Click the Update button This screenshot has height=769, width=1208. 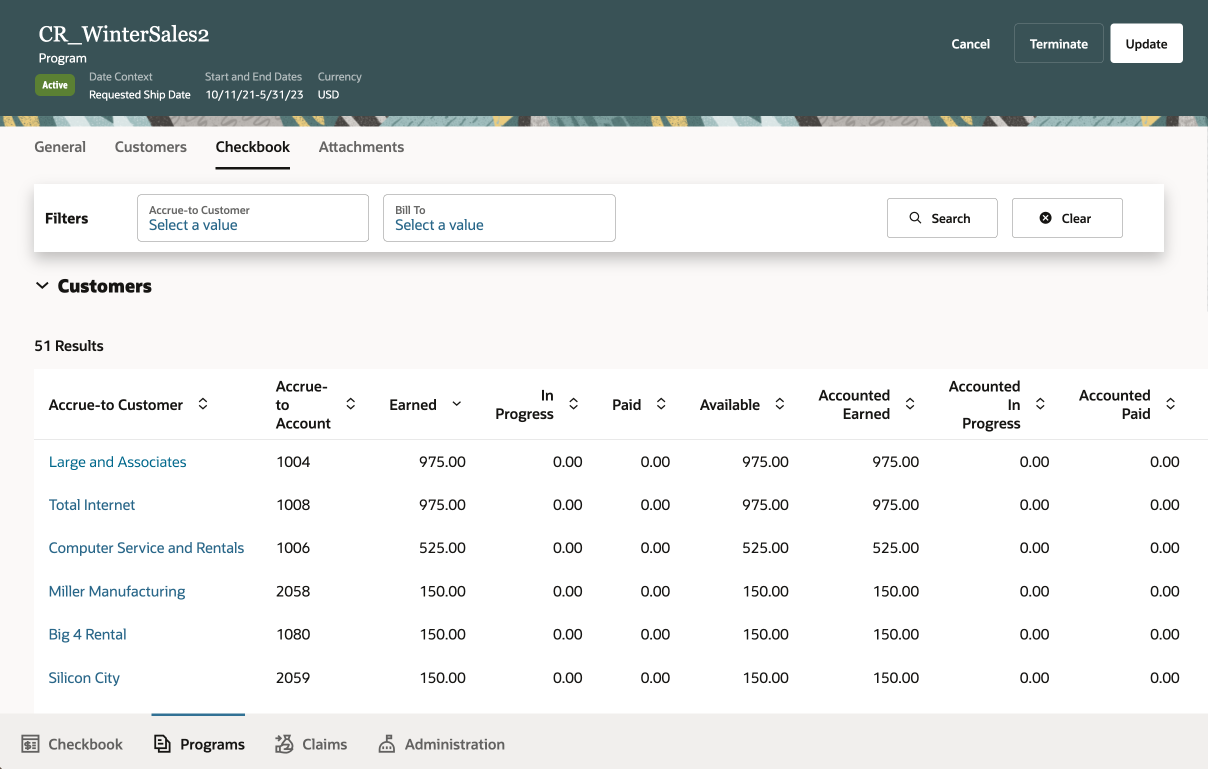pyautogui.click(x=1146, y=43)
